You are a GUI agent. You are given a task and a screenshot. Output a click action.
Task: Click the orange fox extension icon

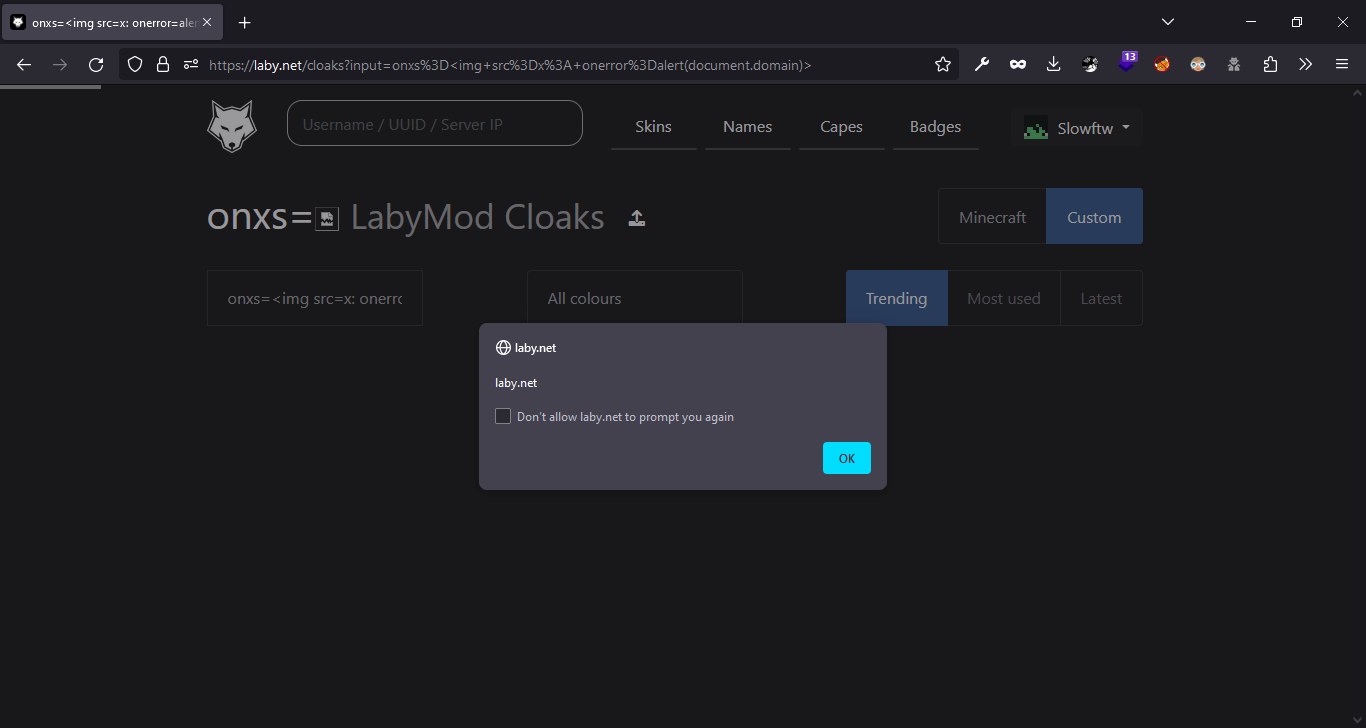point(1162,64)
